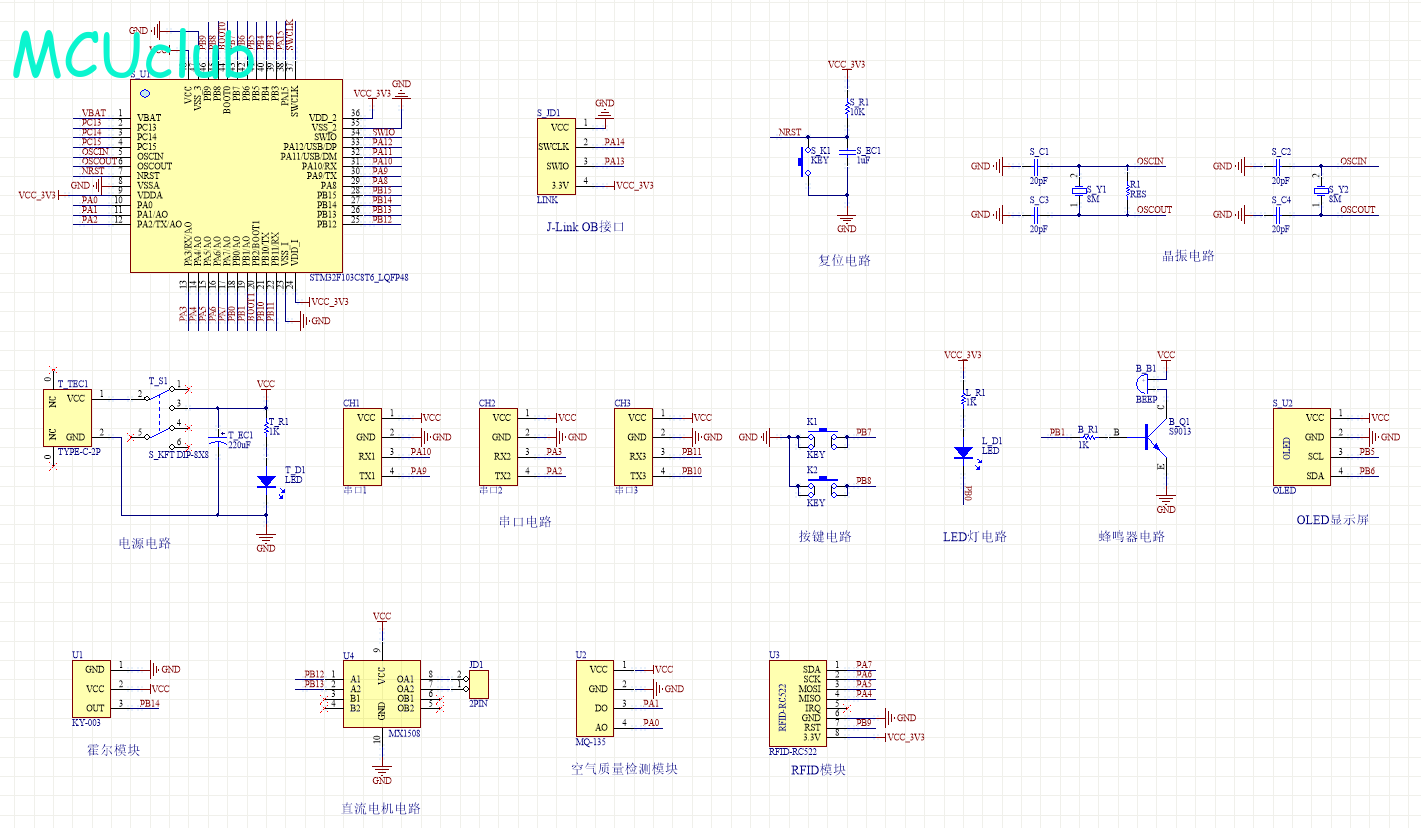
Task: Click the MCUclub watermark logo
Action: click(134, 55)
